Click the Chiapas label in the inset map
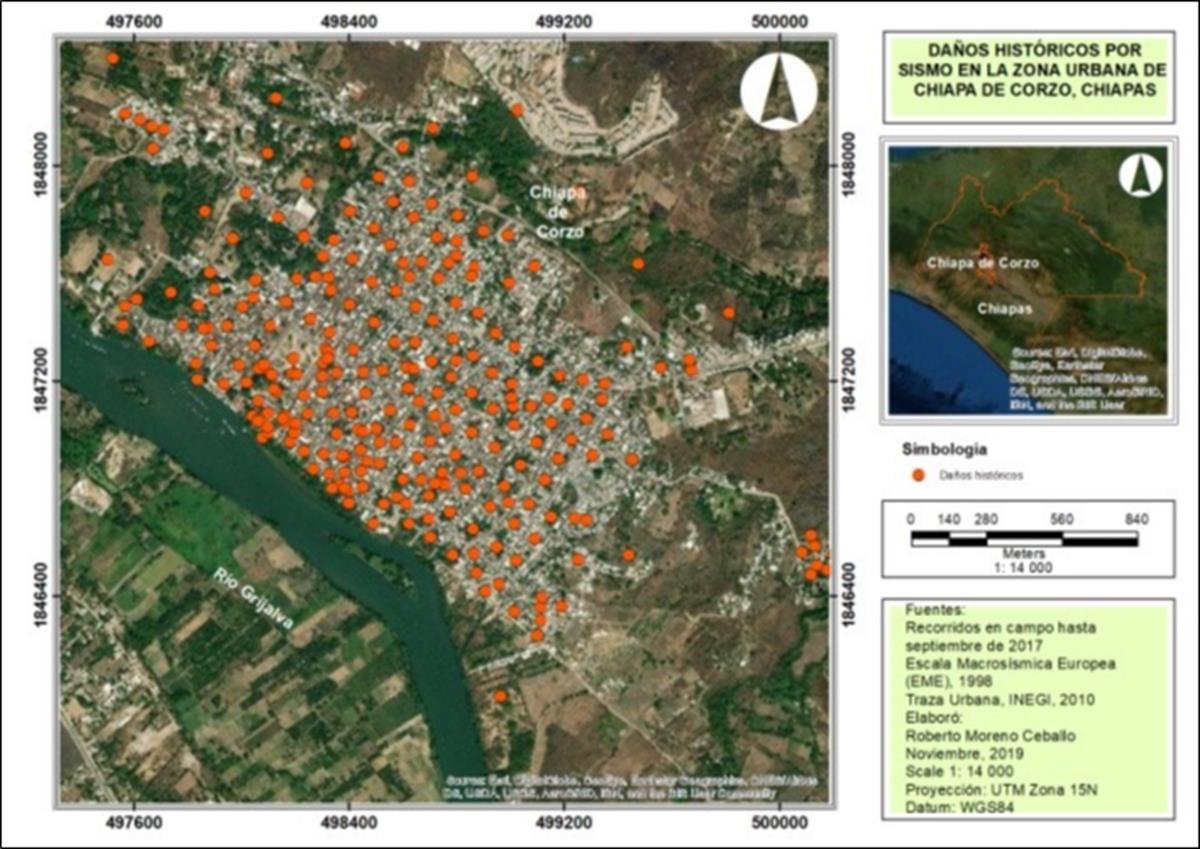1200x849 pixels. (1005, 309)
